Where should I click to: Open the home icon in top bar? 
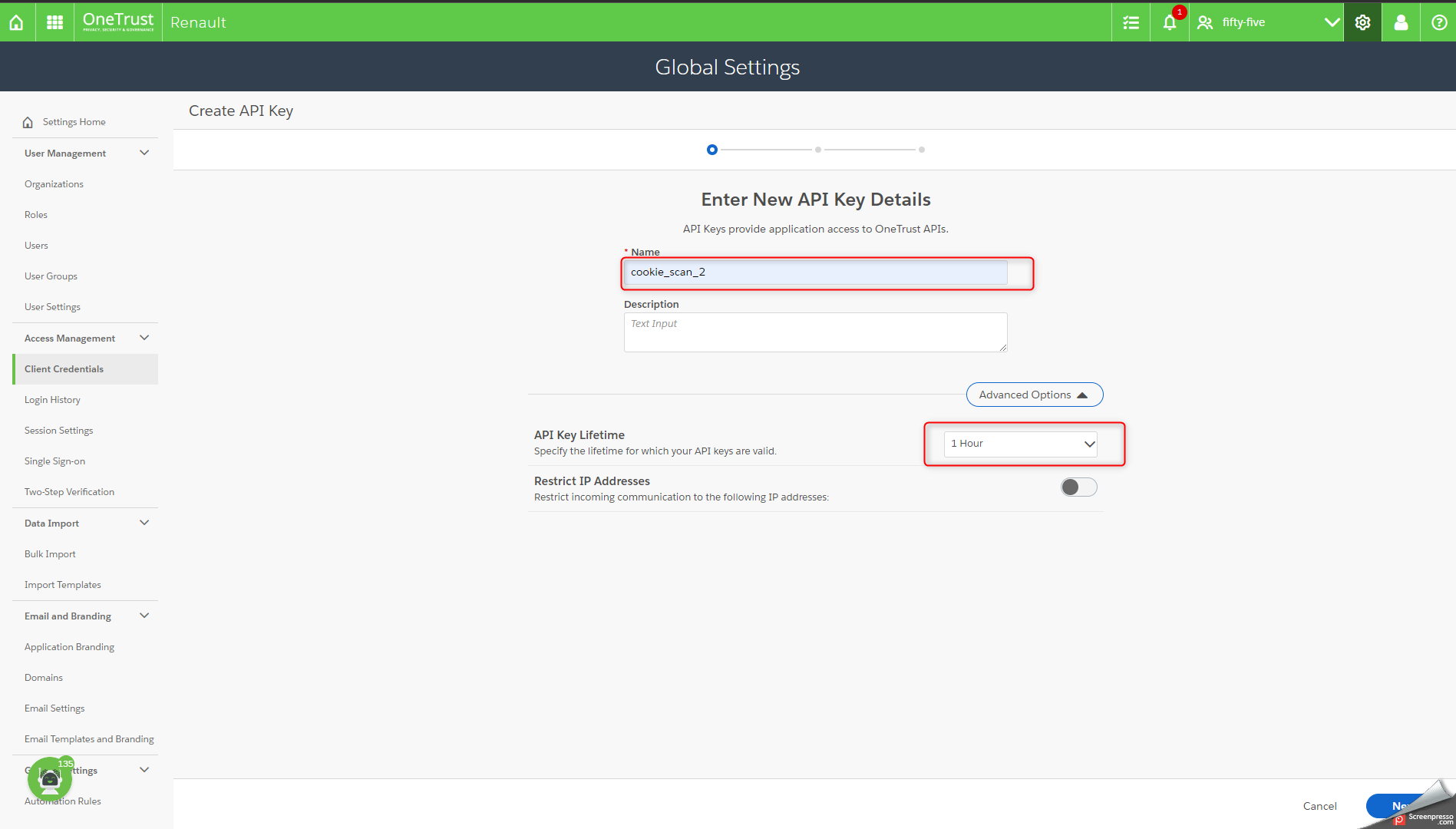coord(16,22)
